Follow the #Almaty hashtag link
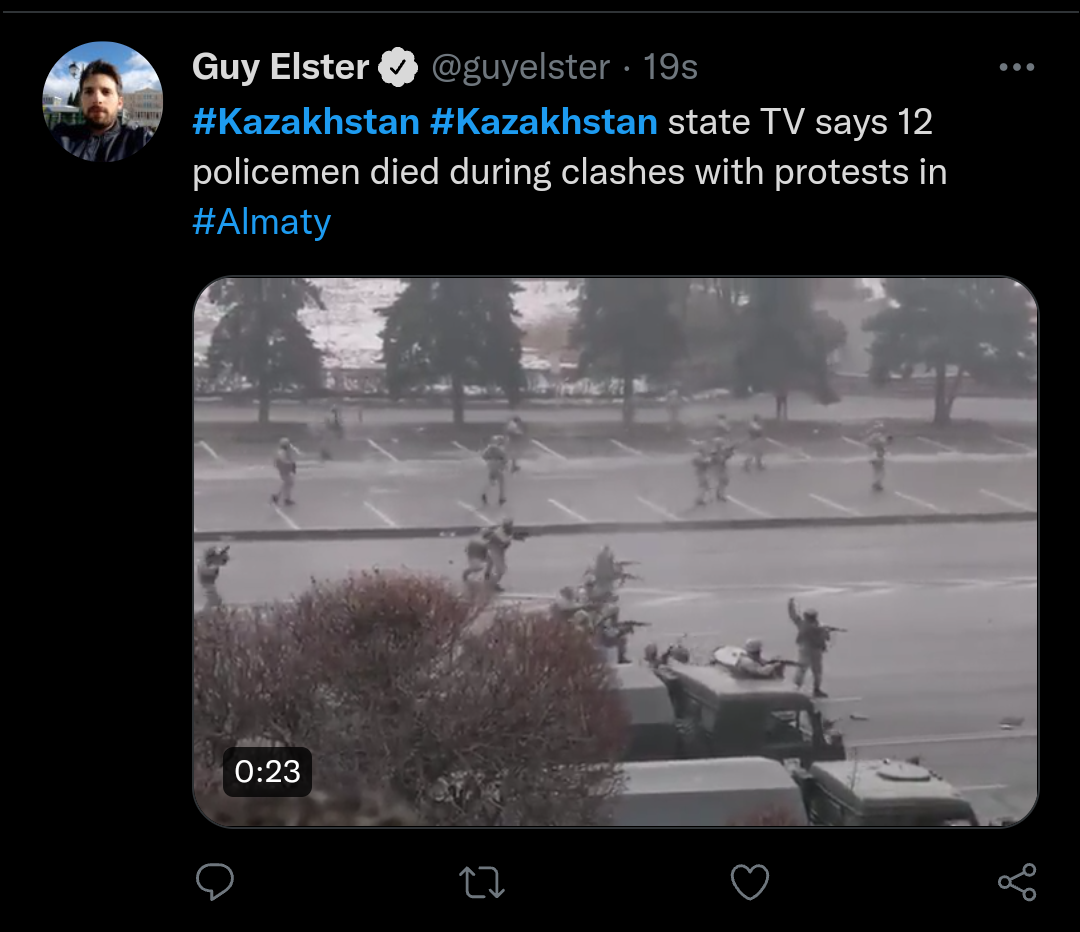Image resolution: width=1080 pixels, height=932 pixels. tap(261, 221)
